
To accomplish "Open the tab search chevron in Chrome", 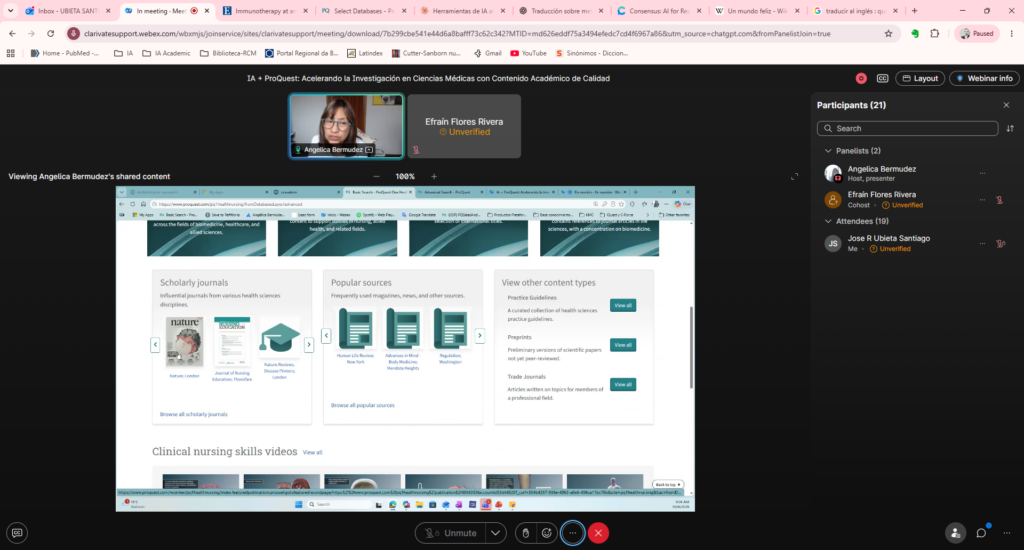I will [10, 11].
